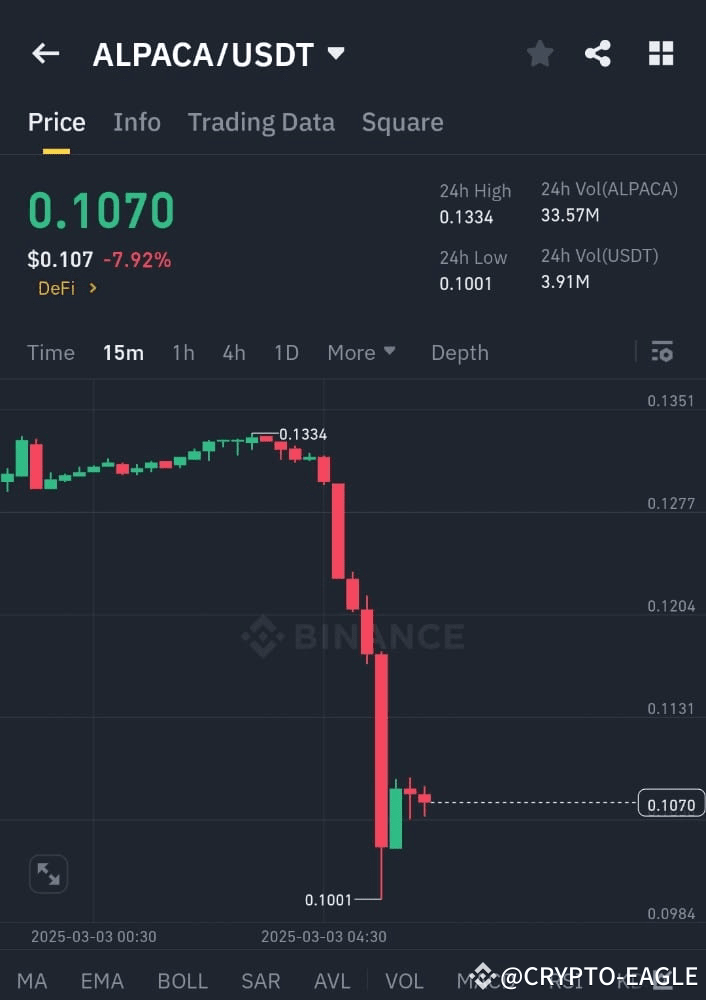
Task: Enable the MA indicator
Action: coord(33,981)
